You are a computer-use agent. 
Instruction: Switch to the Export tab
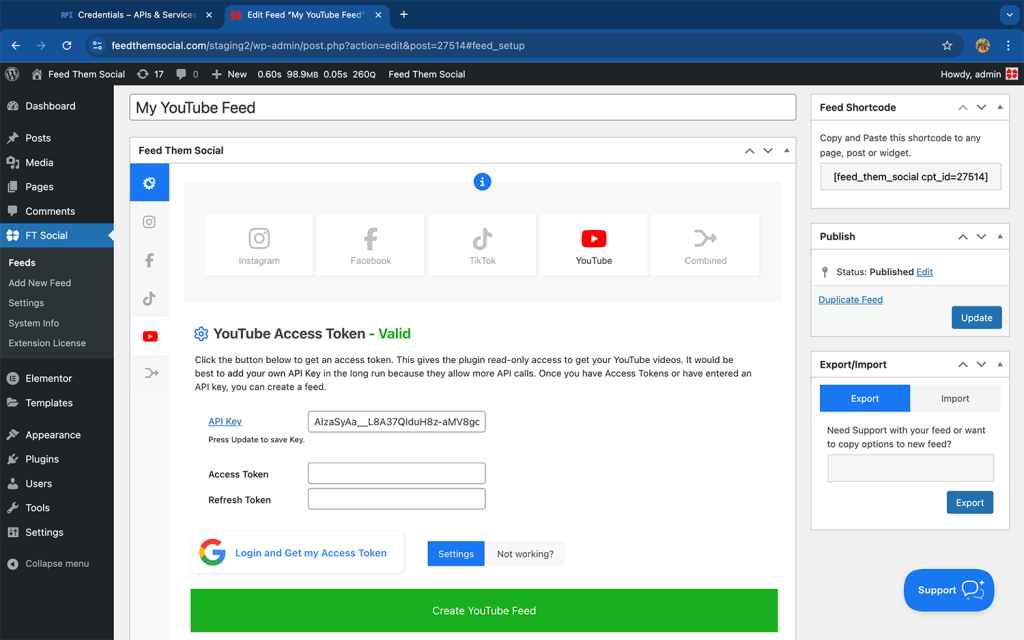tap(865, 398)
